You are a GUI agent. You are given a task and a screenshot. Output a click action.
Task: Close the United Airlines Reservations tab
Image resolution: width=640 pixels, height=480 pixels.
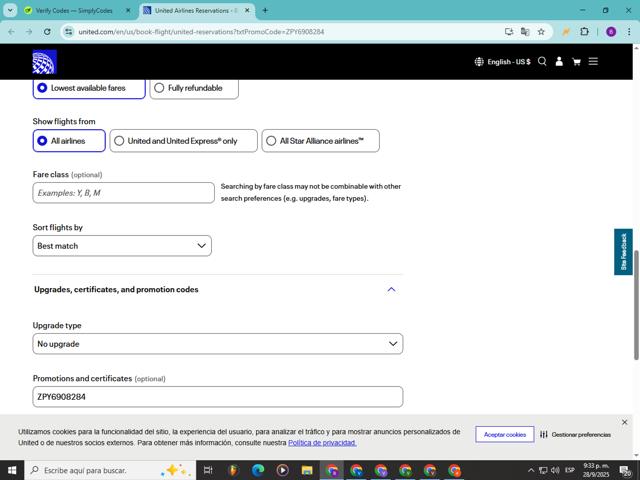[x=247, y=11]
